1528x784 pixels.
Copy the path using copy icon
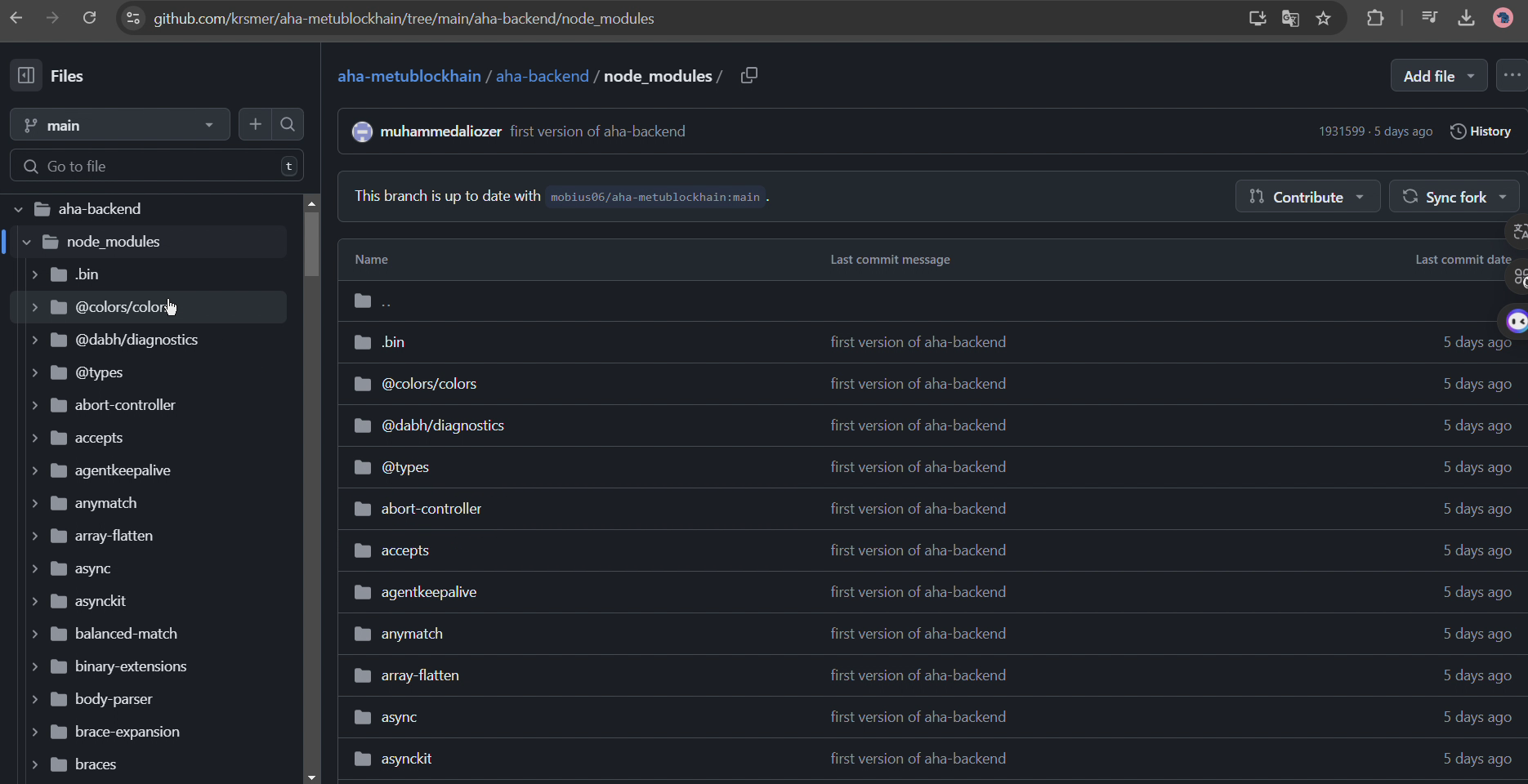point(748,76)
